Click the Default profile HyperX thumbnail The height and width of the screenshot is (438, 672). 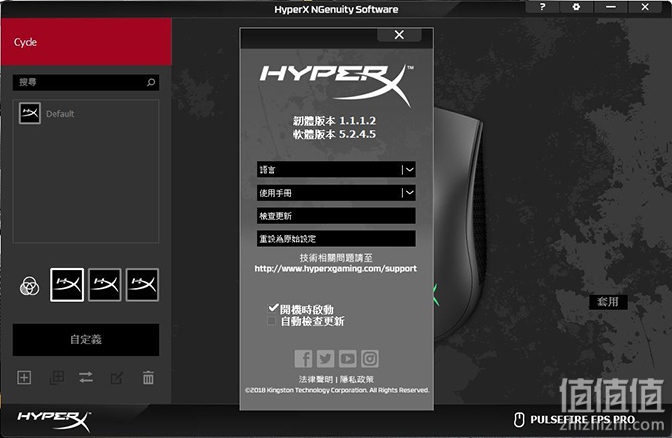tap(30, 113)
